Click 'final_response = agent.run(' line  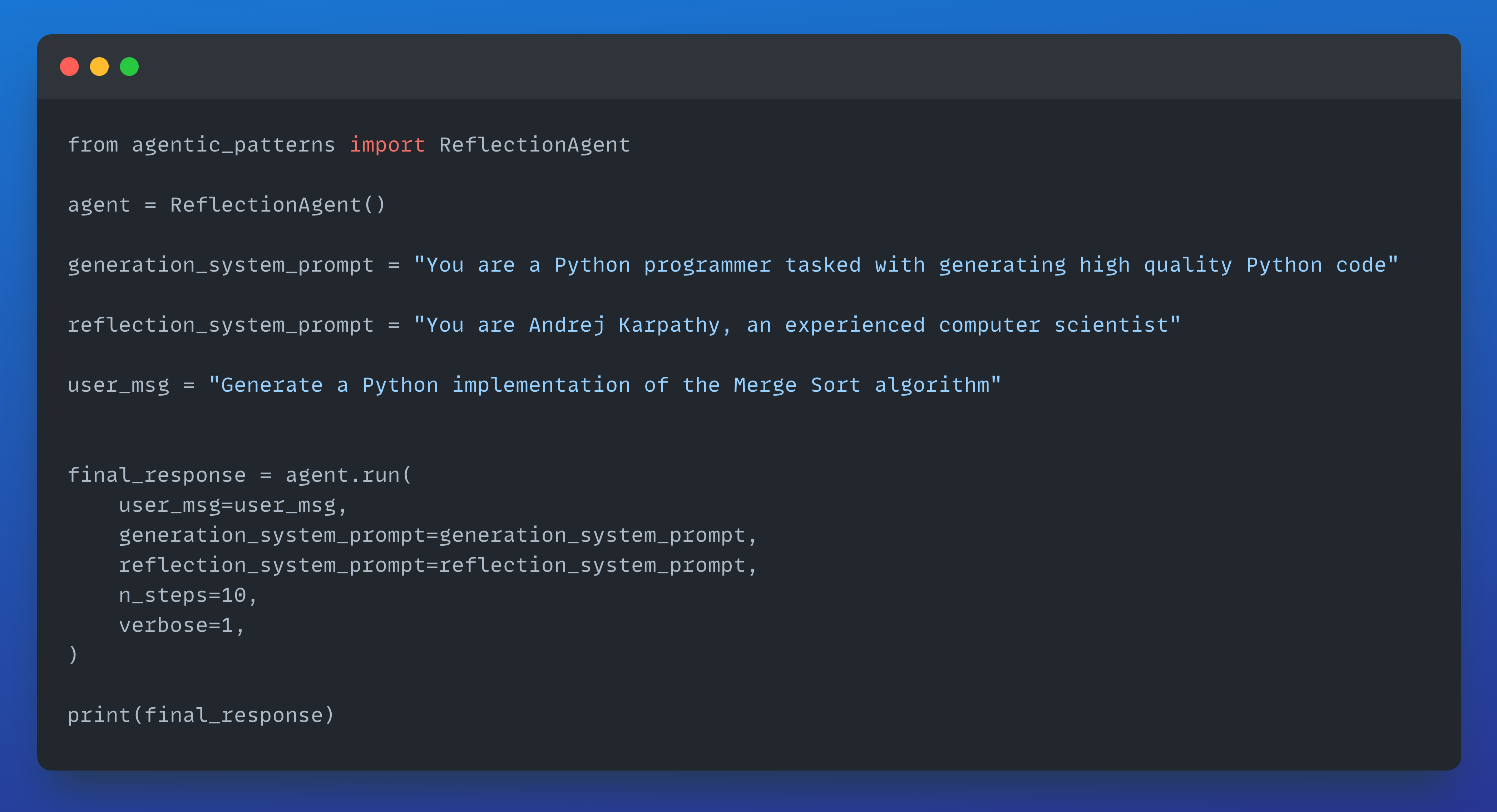click(239, 475)
